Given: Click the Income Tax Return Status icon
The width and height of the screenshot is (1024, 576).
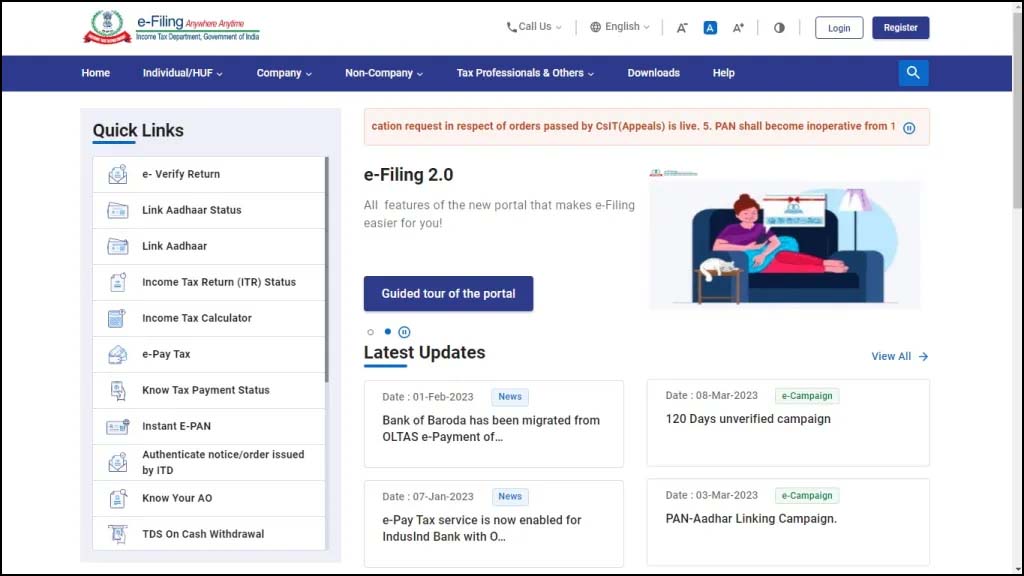Looking at the screenshot, I should (118, 282).
